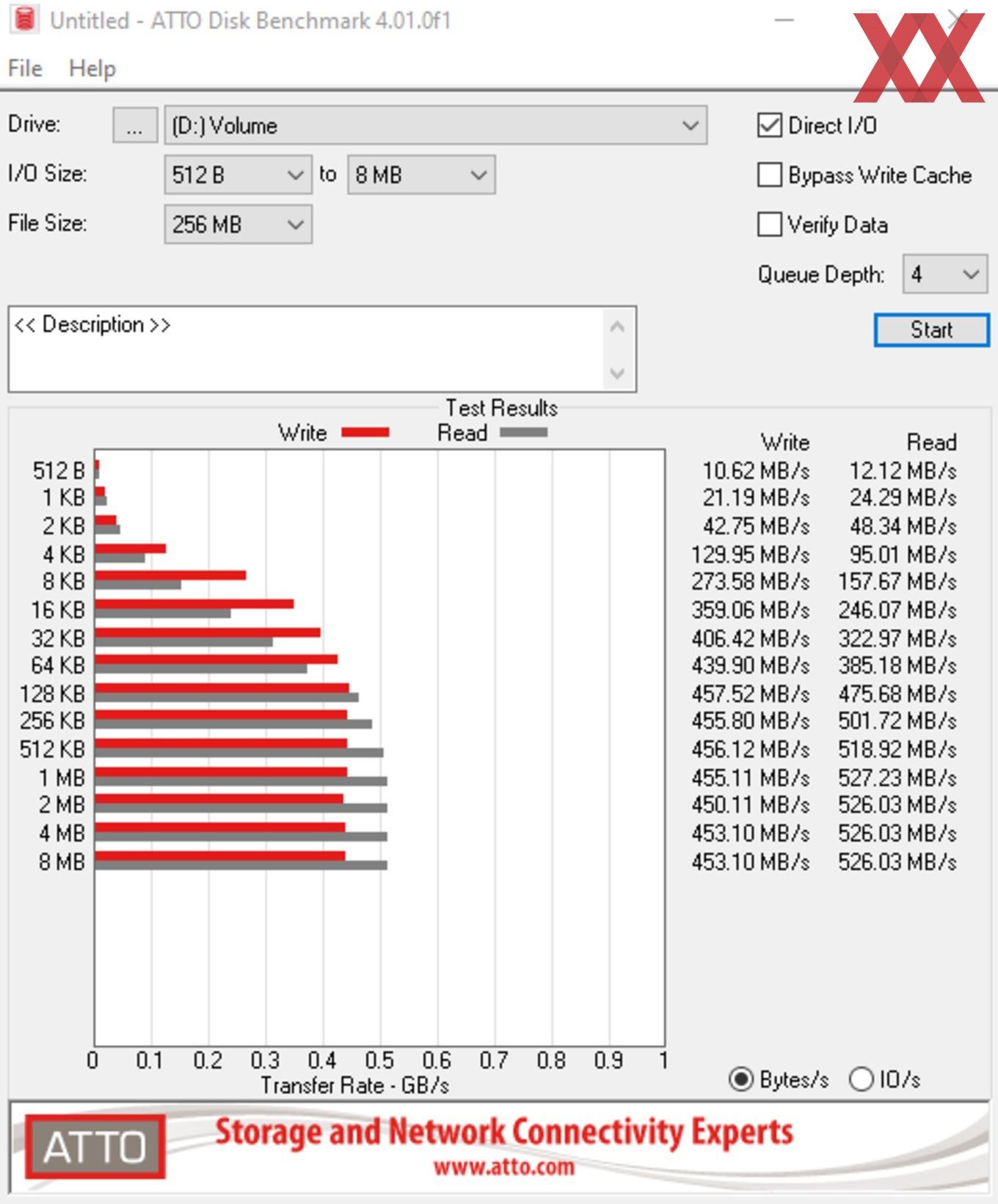
Task: Click the Description scrollbar down arrow
Action: pos(617,373)
